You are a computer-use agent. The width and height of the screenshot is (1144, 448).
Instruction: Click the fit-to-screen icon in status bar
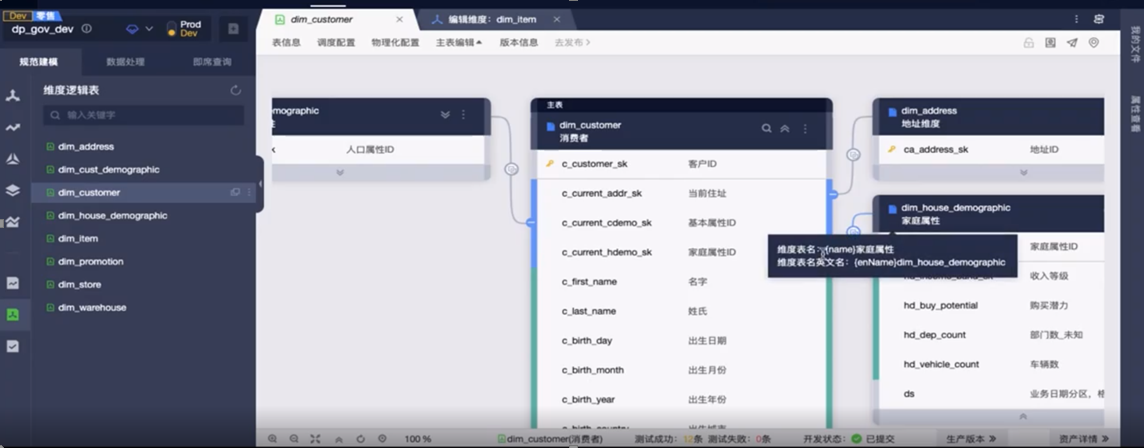[x=315, y=439]
